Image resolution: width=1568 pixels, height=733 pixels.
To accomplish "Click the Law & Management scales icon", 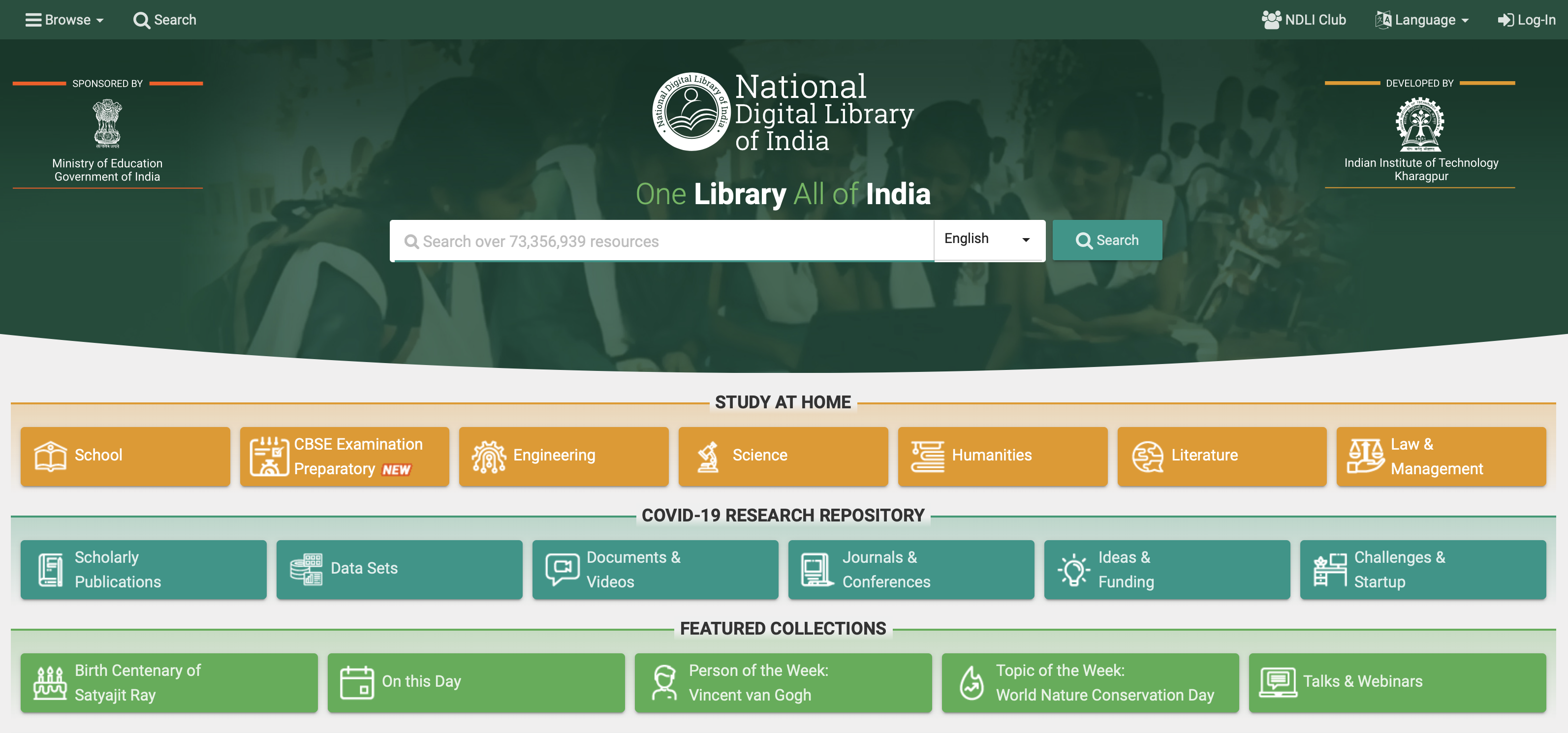I will coord(1365,456).
